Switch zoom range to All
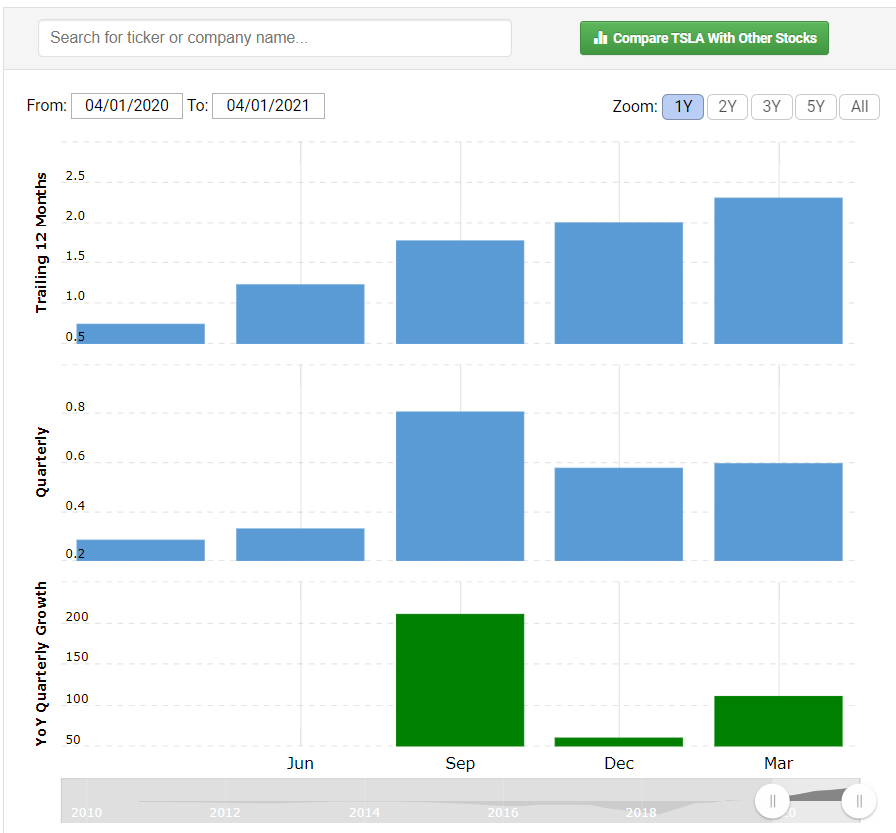Viewport: 896px width, 833px height. [x=859, y=107]
